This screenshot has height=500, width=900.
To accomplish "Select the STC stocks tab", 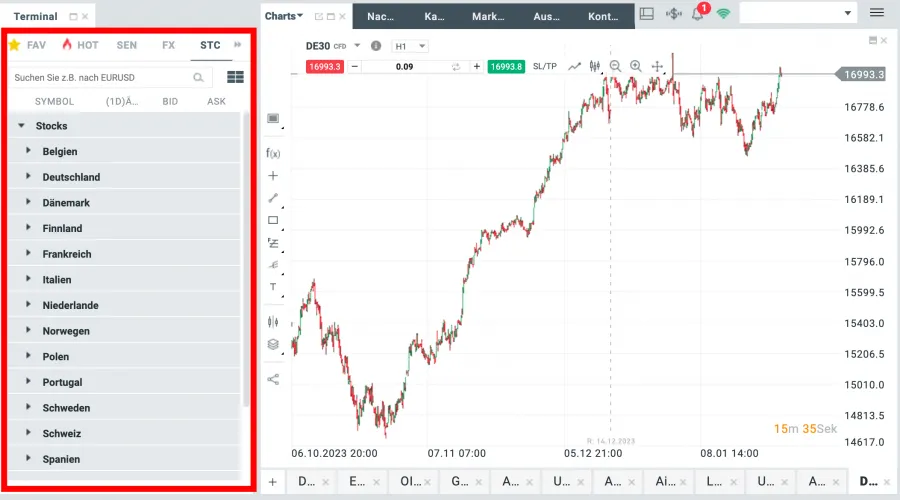I will tap(210, 45).
